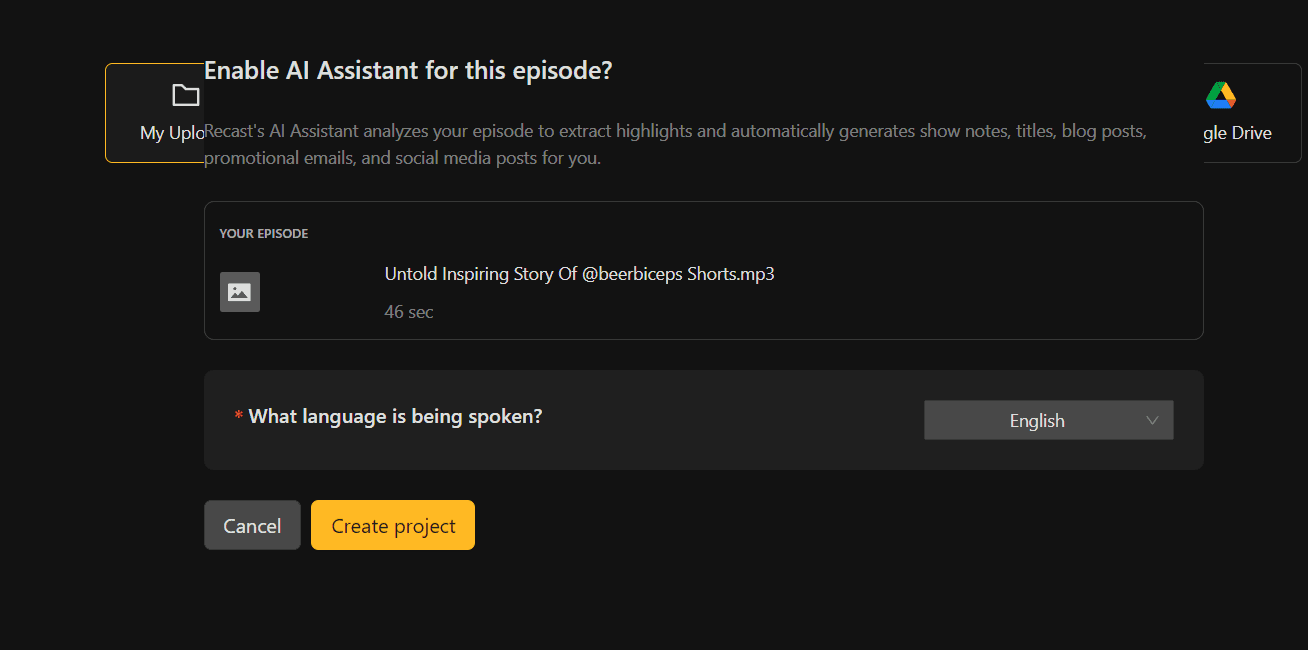Click the 46 sec duration text
1308x650 pixels.
tap(409, 312)
